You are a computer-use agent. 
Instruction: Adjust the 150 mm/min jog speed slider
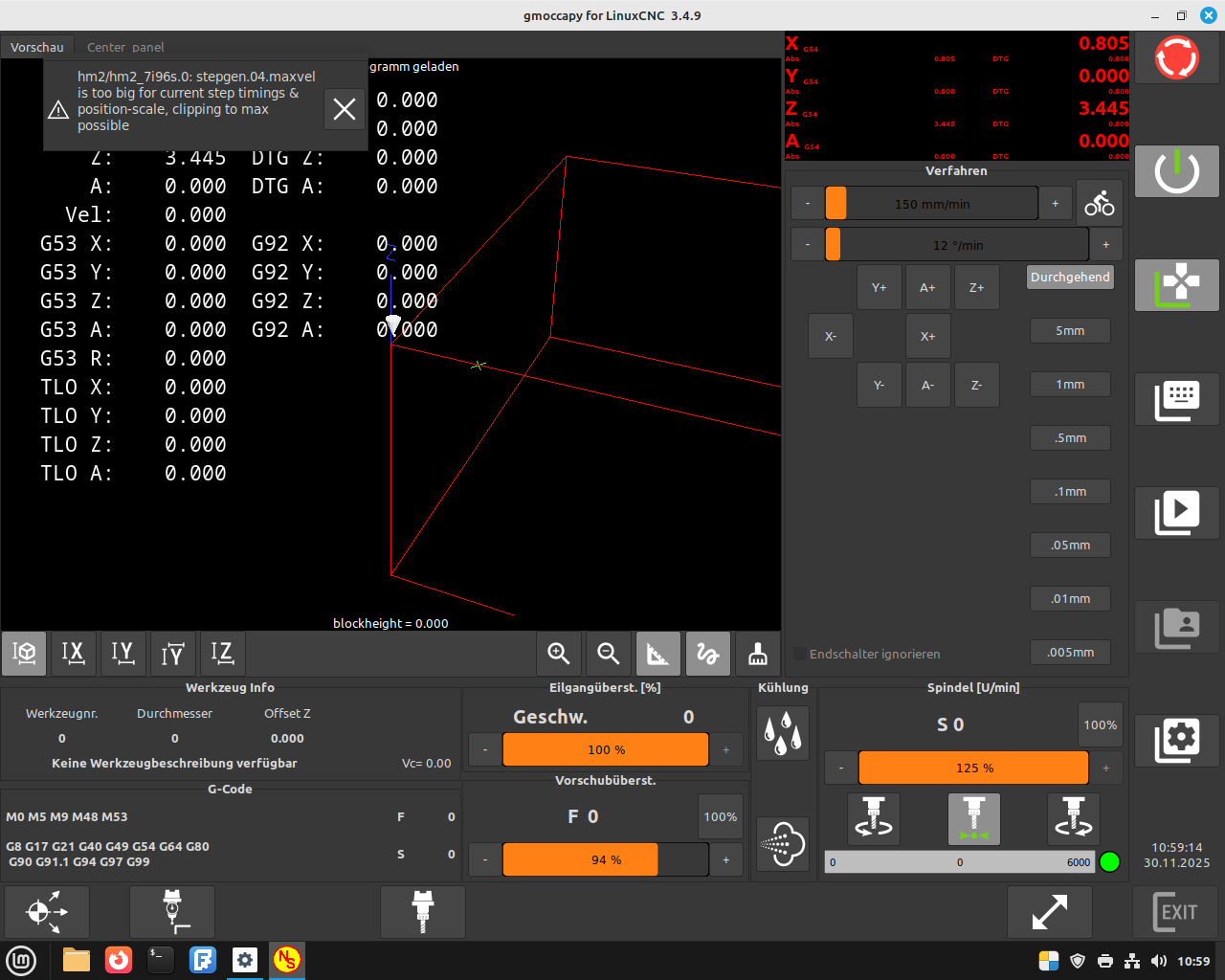(x=932, y=204)
